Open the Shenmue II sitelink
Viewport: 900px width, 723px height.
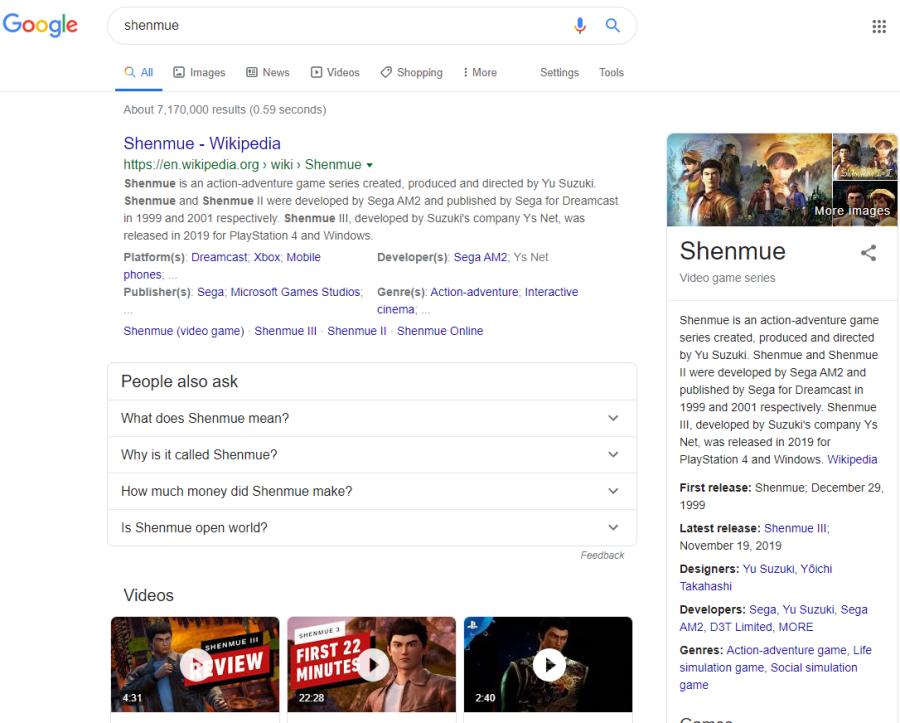pos(356,331)
